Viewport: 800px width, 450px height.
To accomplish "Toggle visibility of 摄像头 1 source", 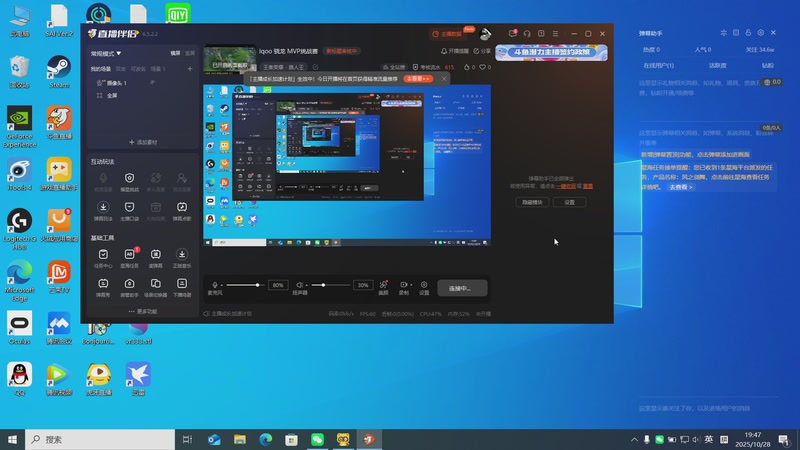I will [x=152, y=83].
